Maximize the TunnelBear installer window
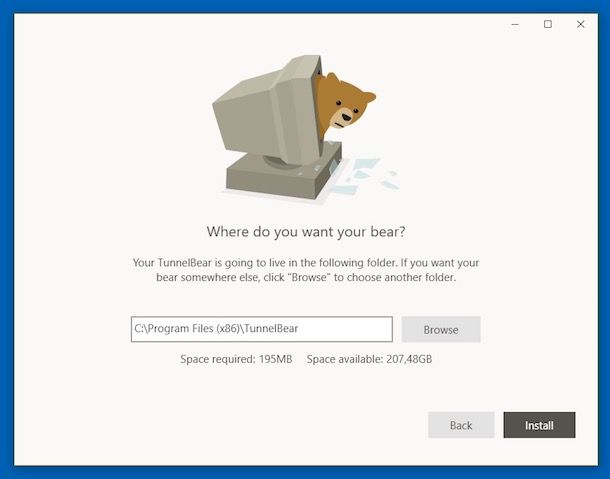 click(x=548, y=24)
